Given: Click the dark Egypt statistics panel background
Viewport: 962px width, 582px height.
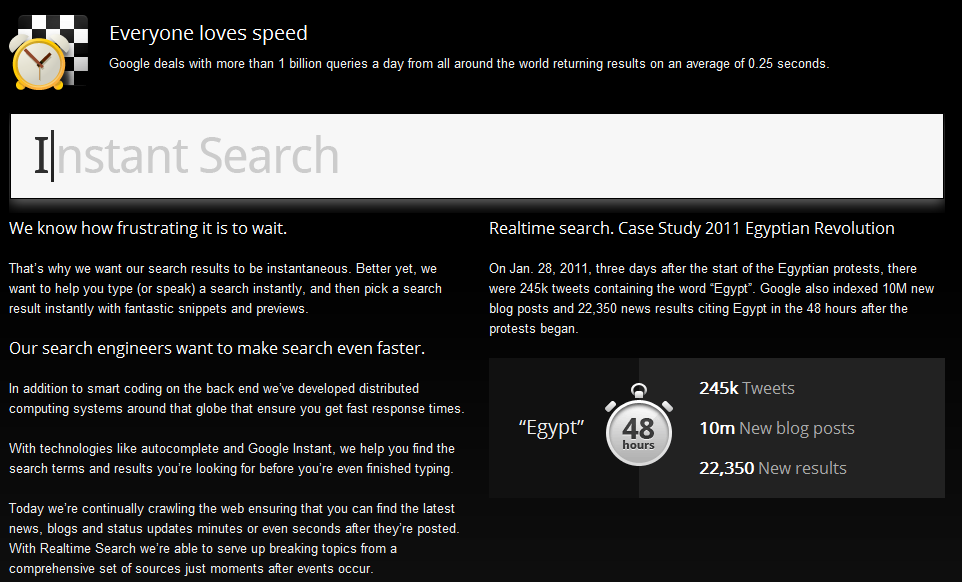Looking at the screenshot, I should tap(717, 427).
